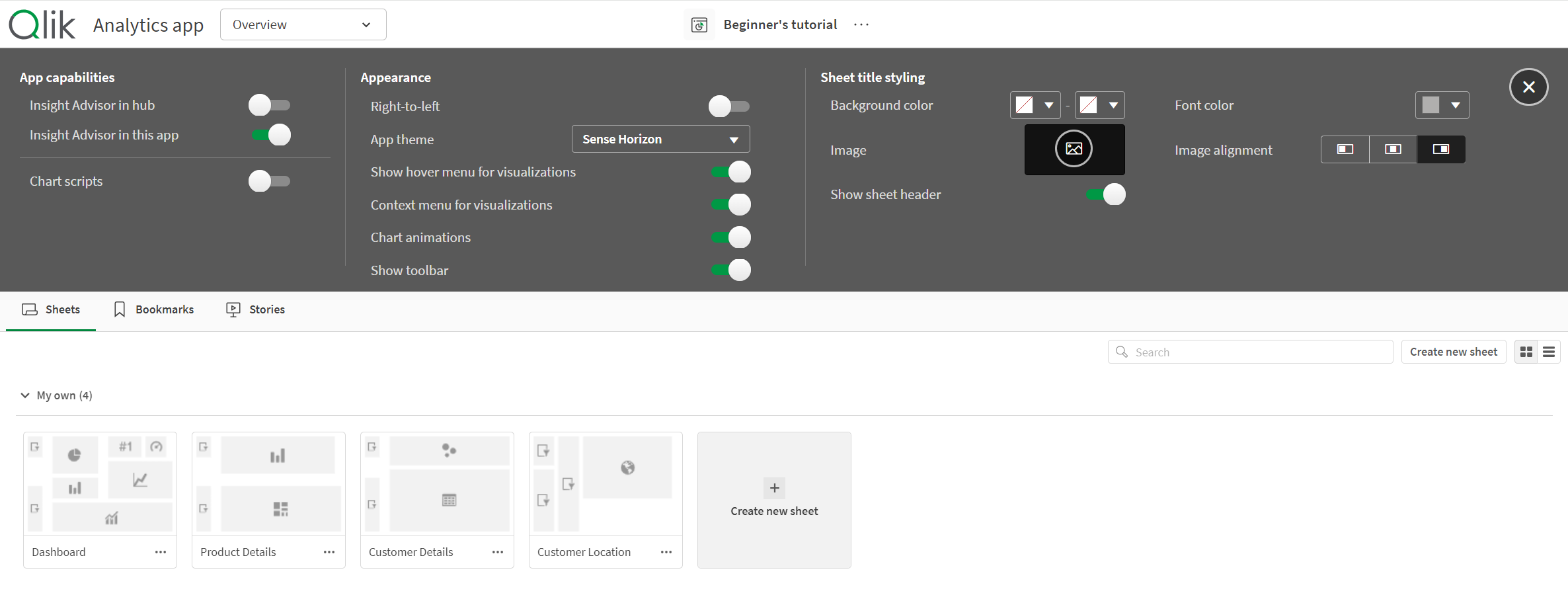1568x597 pixels.
Task: Click inside the sheet search field
Action: pos(1249,351)
